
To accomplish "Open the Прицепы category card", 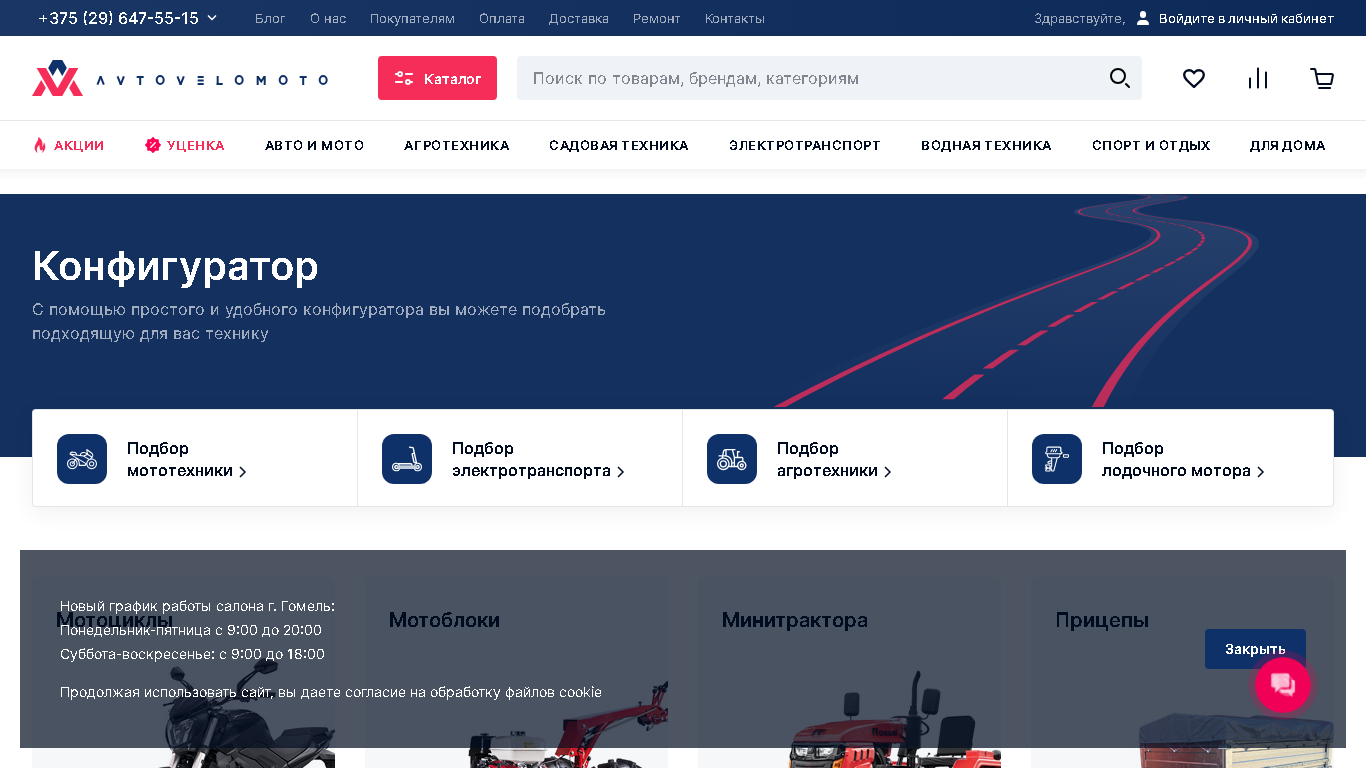I will [1182, 672].
